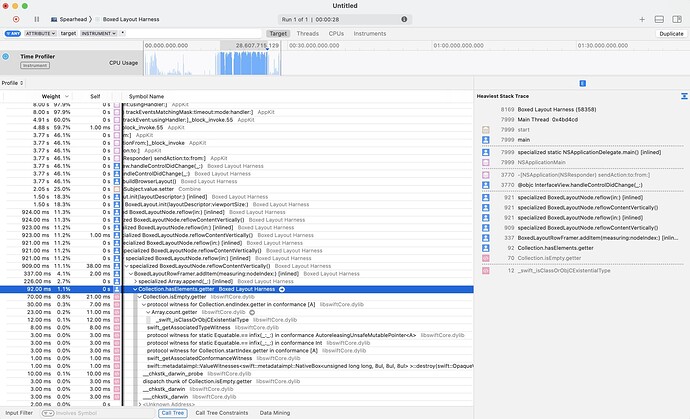Image resolution: width=690 pixels, height=419 pixels.
Task: Open the Profile detail type dropdown
Action: [12, 83]
